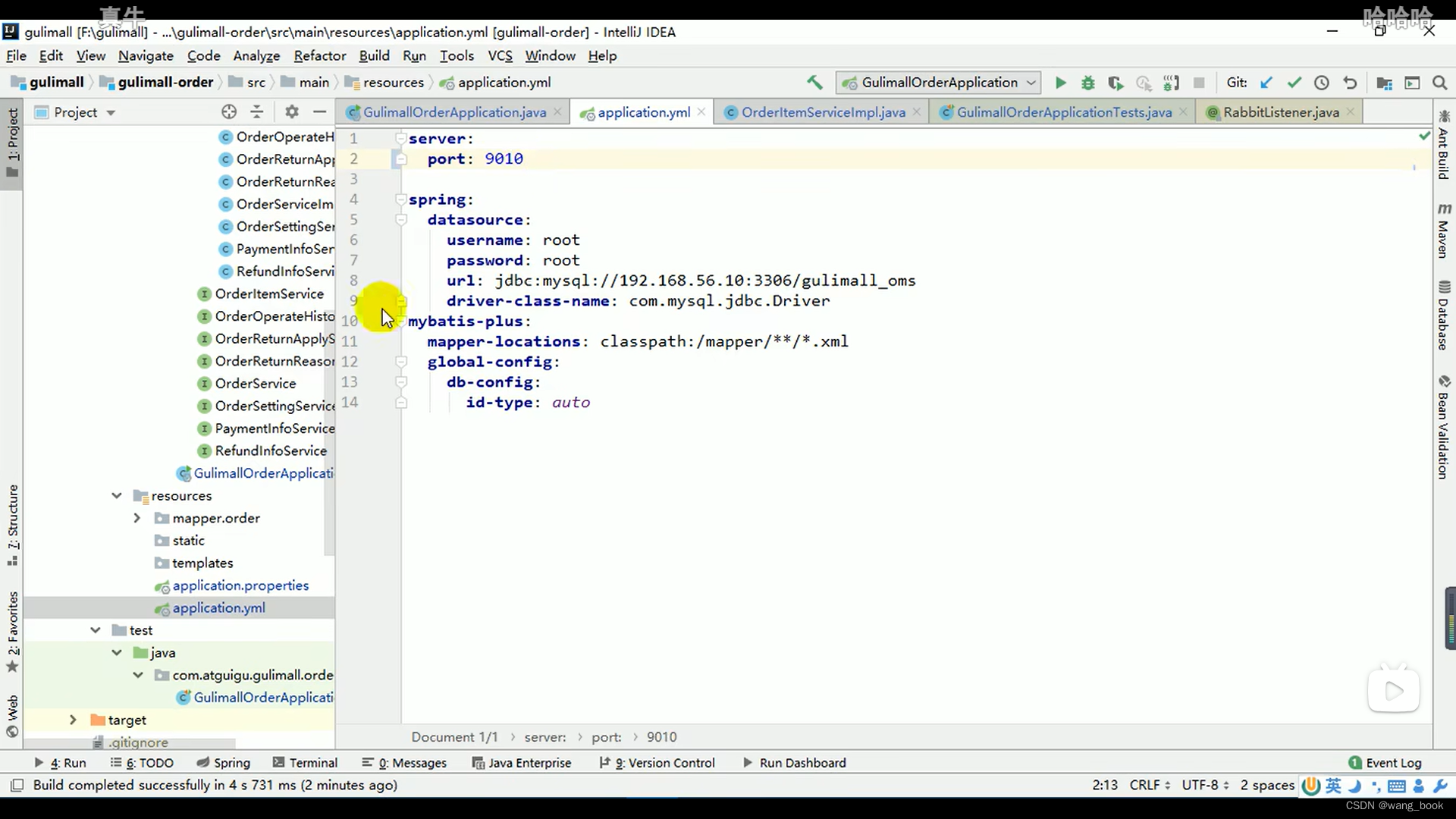Screen dimensions: 1456x819
Task: Open the Refactor menu
Action: (x=320, y=56)
